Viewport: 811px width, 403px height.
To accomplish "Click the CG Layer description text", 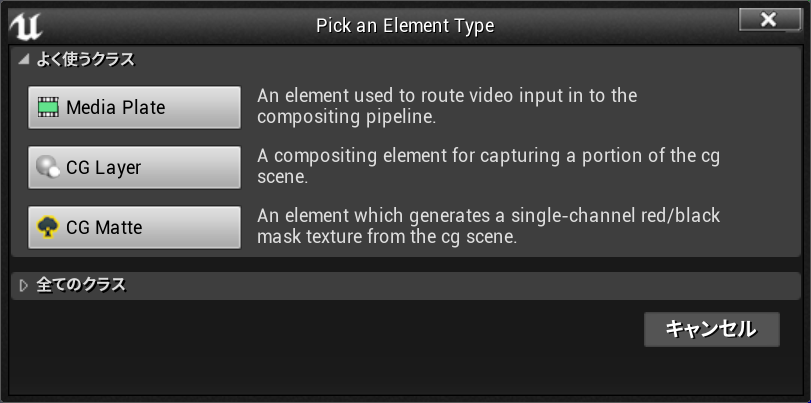I will point(488,166).
